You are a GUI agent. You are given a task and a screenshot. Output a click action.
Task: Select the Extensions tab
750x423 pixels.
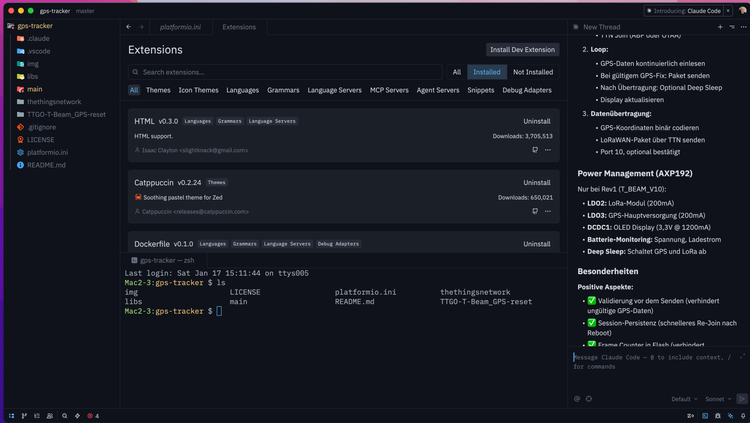pos(239,27)
